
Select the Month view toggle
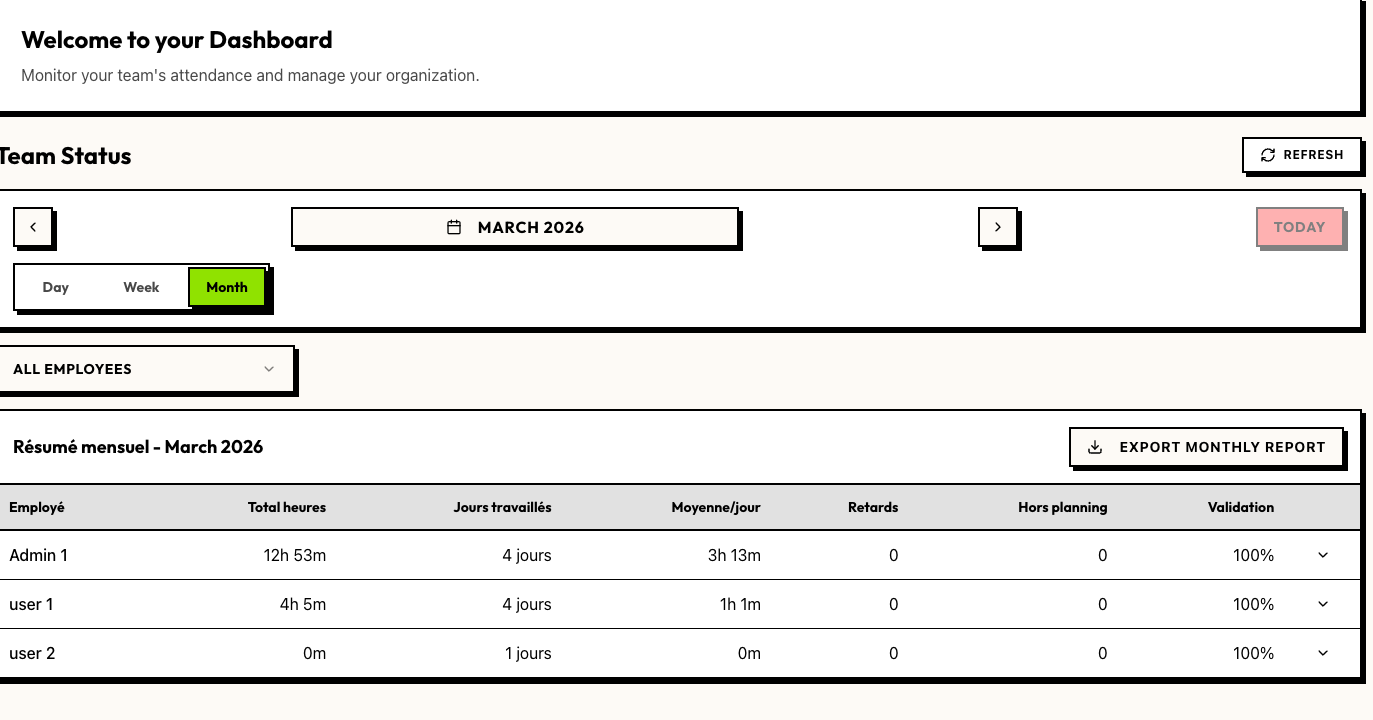[x=227, y=287]
